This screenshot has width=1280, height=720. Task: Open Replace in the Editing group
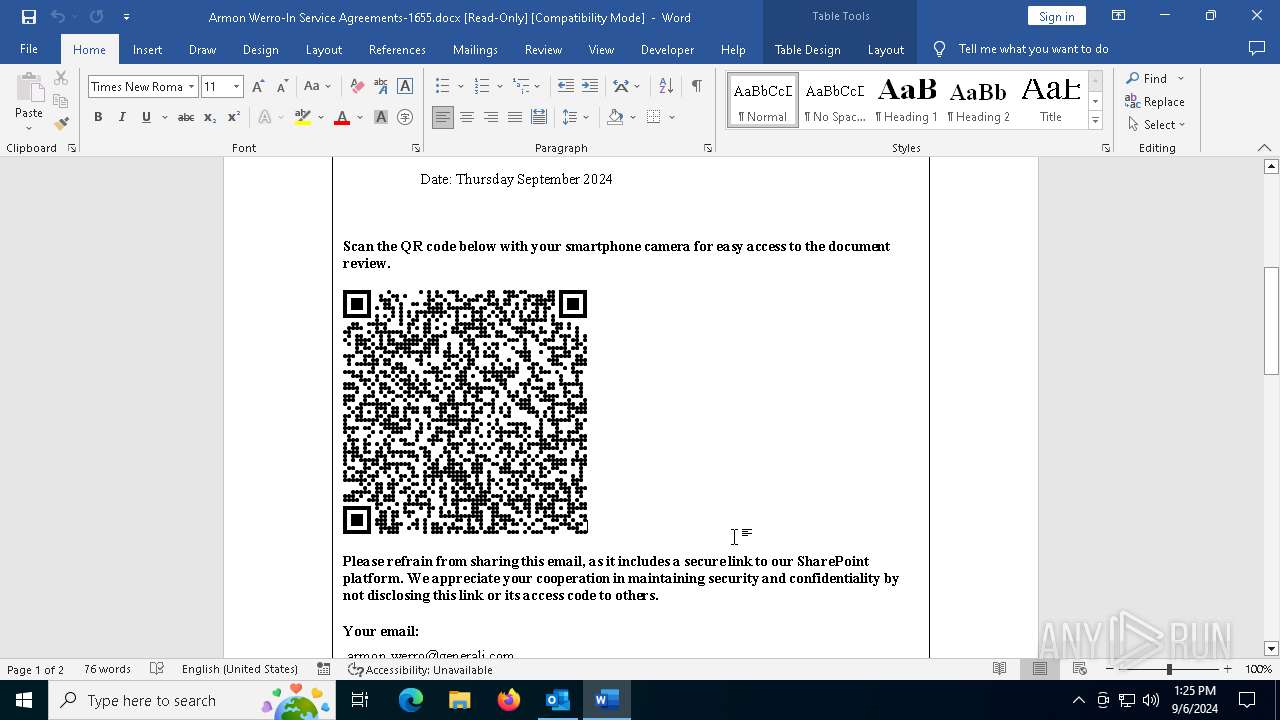1155,102
